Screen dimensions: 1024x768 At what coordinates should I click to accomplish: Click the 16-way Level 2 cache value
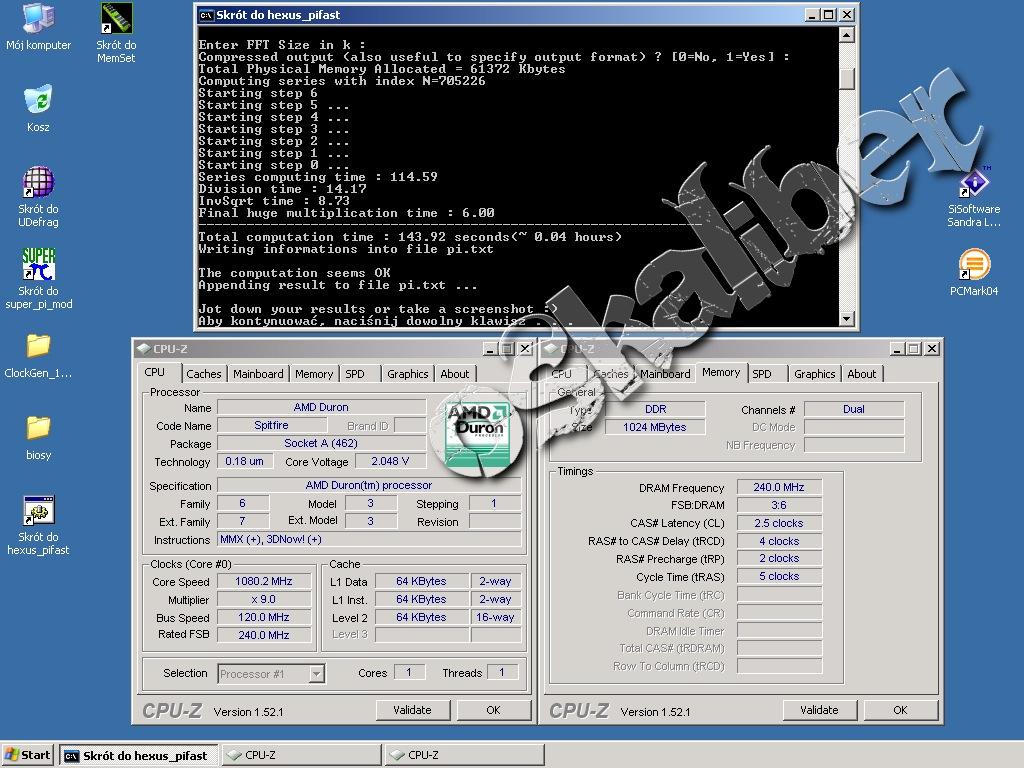[495, 617]
